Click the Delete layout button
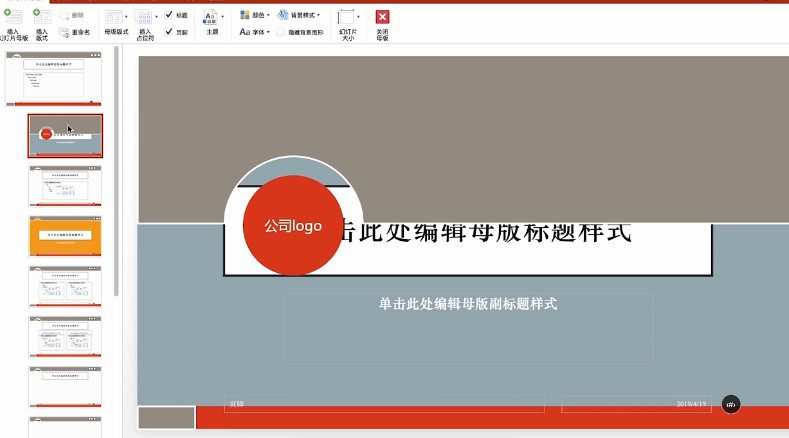This screenshot has height=438, width=789. 72,16
